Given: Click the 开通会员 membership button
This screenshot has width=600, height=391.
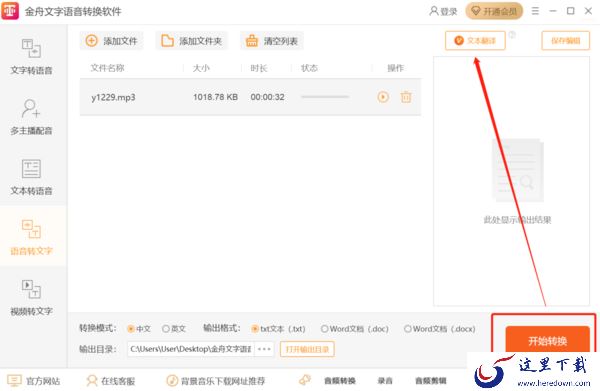Looking at the screenshot, I should tap(494, 11).
